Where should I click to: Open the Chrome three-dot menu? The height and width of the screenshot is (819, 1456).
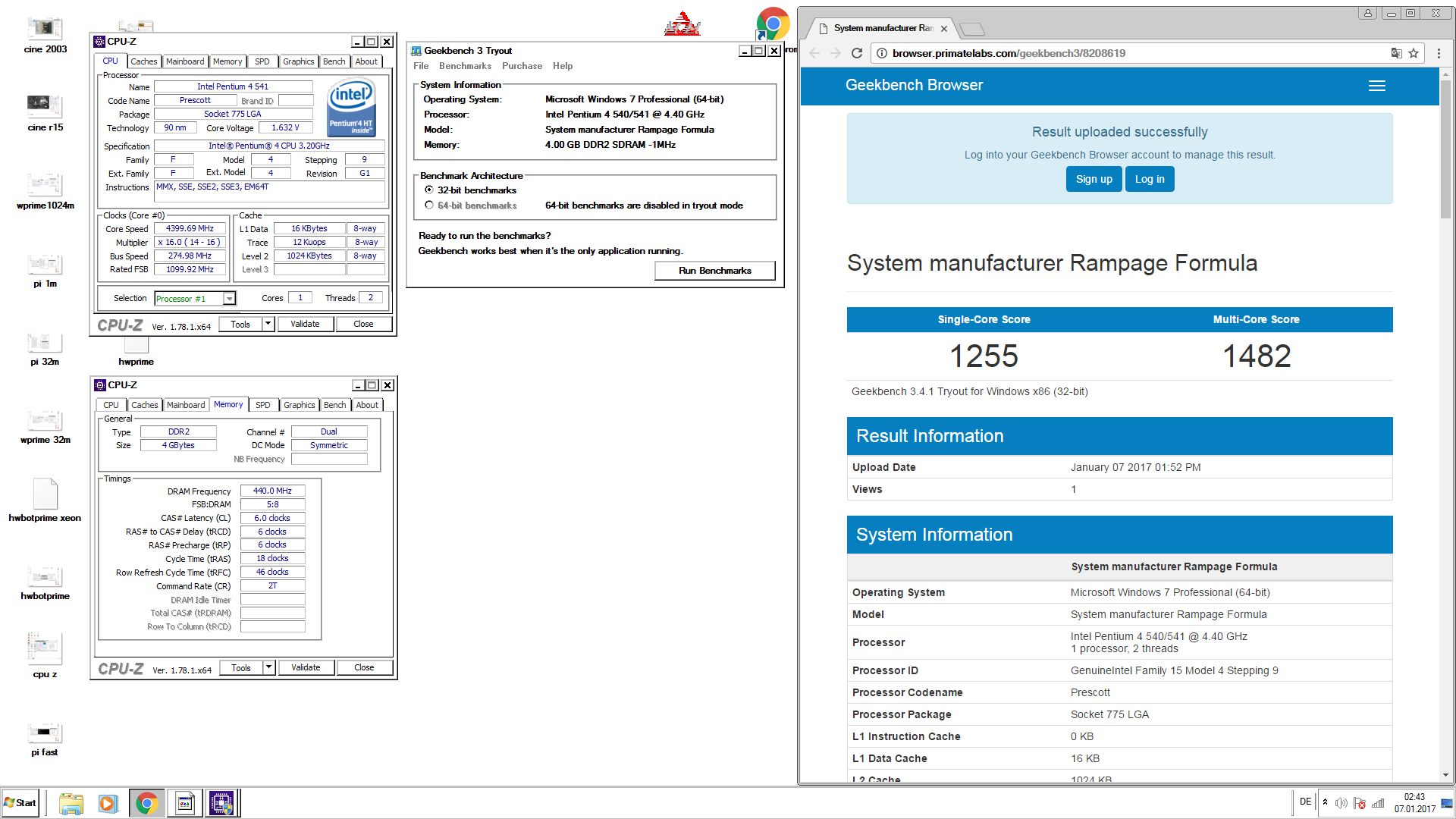1439,53
